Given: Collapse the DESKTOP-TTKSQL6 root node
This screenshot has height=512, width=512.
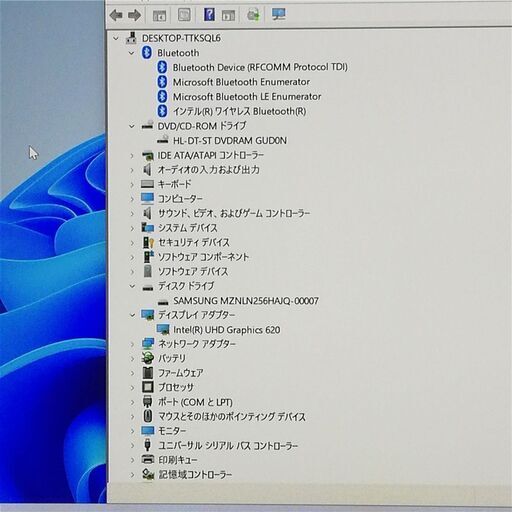Looking at the screenshot, I should 116,39.
